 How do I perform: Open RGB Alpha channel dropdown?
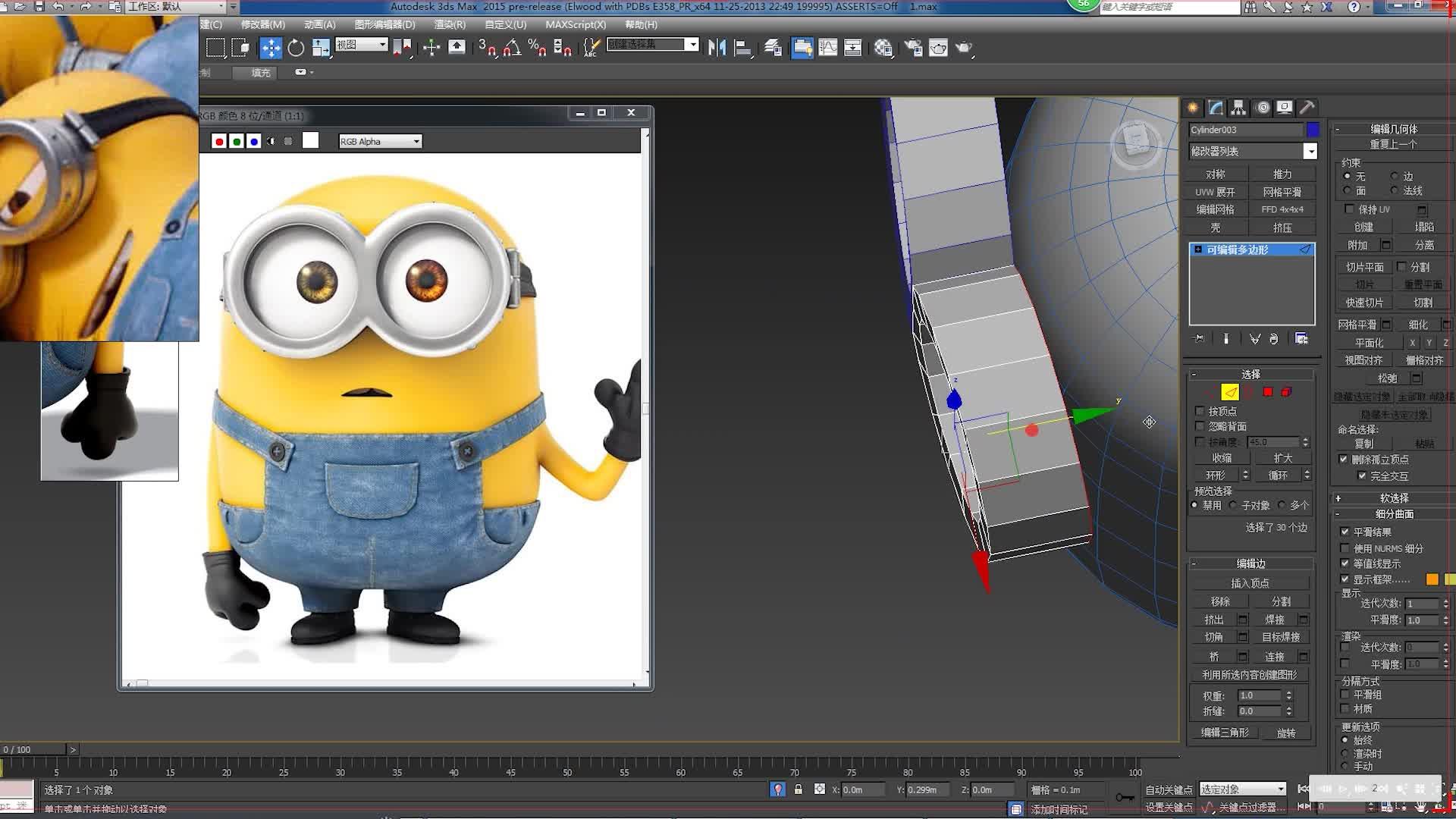pos(380,141)
